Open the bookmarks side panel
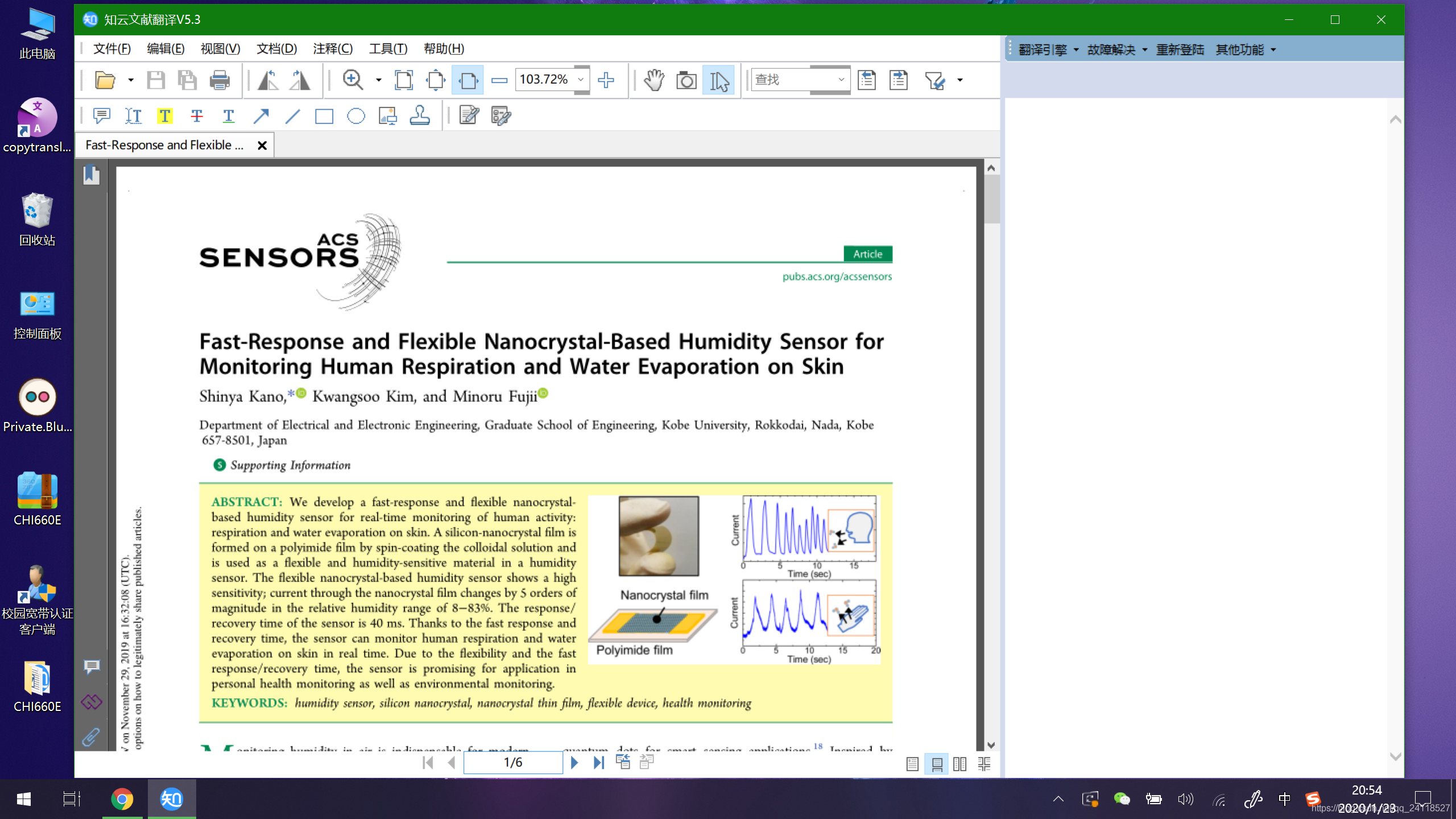Viewport: 1456px width, 819px height. pos(91,175)
